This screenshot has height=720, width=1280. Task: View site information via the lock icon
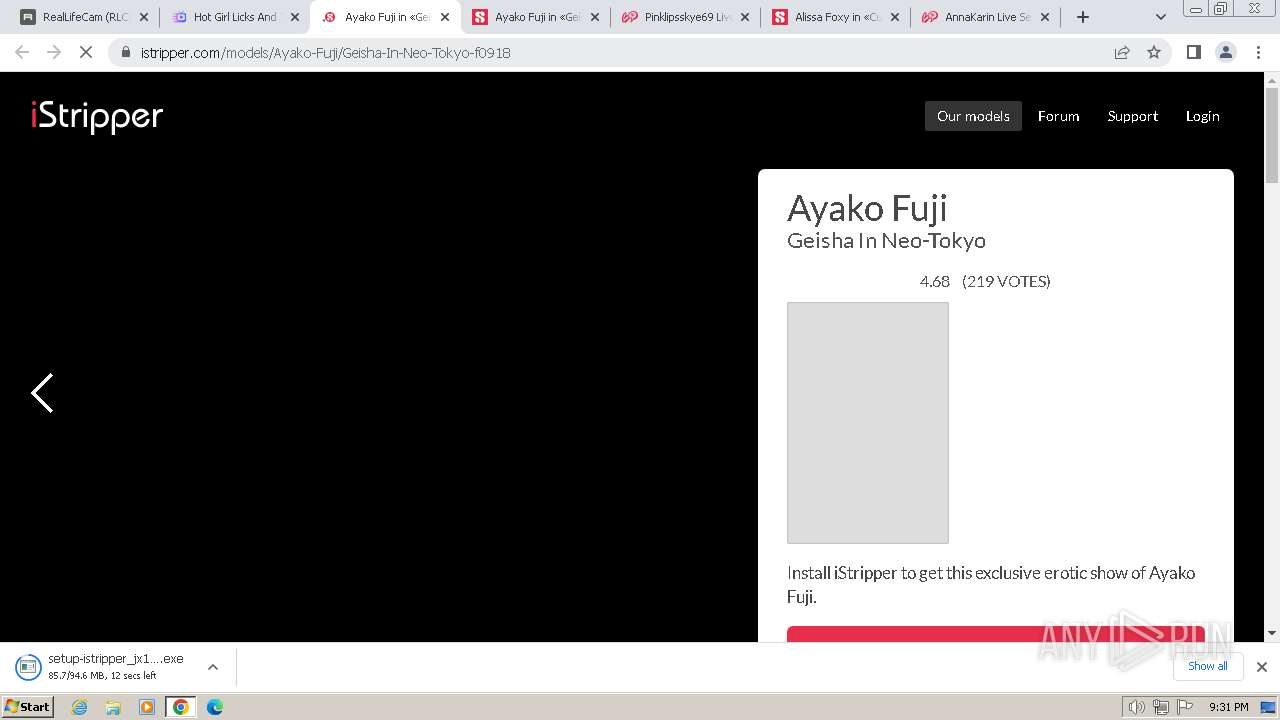point(126,53)
